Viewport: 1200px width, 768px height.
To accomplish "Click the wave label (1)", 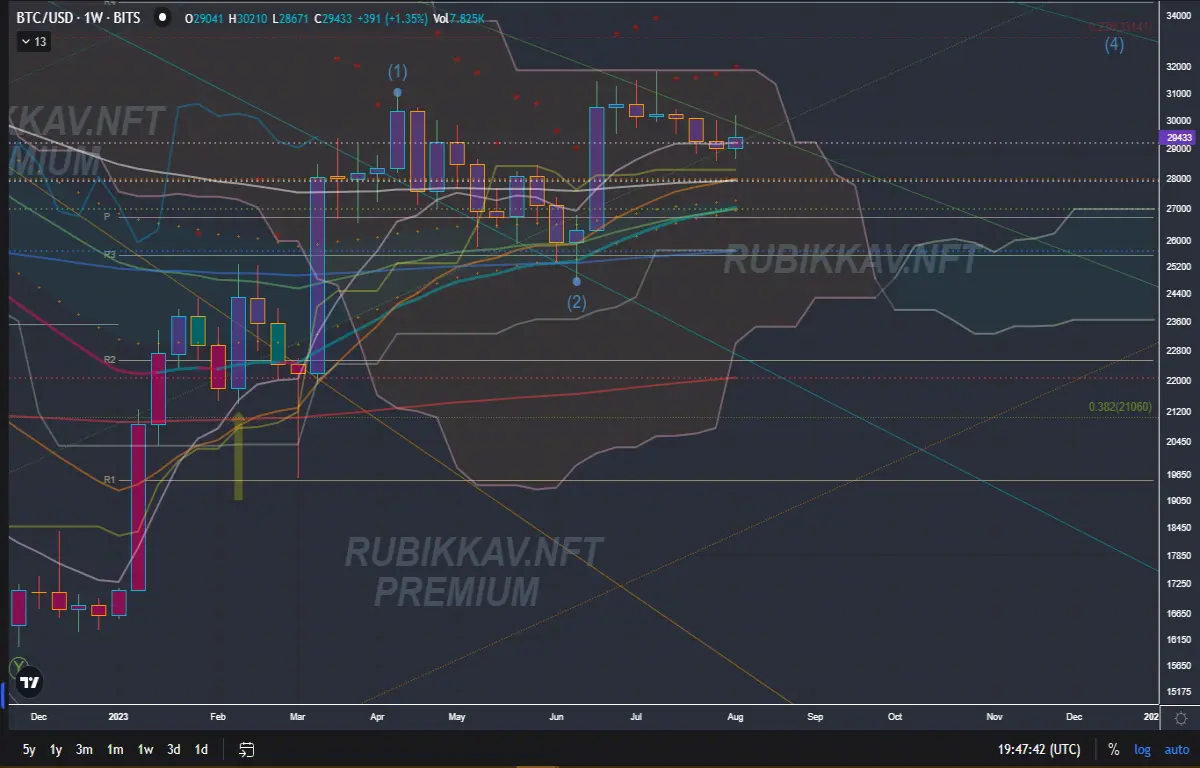I will click(x=398, y=71).
